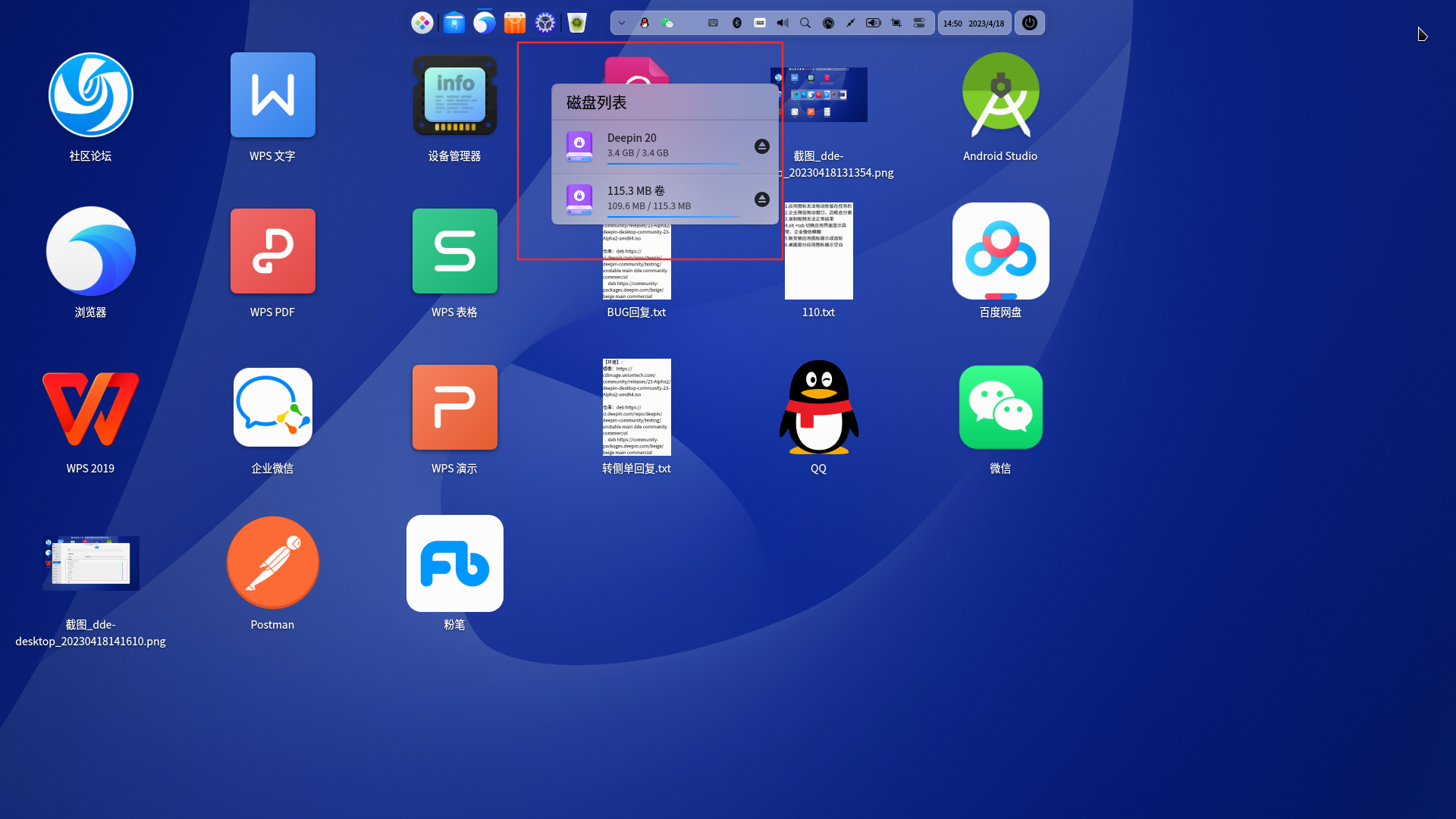Select the 110.txt file thumbnail
This screenshot has height=819, width=1456.
819,251
